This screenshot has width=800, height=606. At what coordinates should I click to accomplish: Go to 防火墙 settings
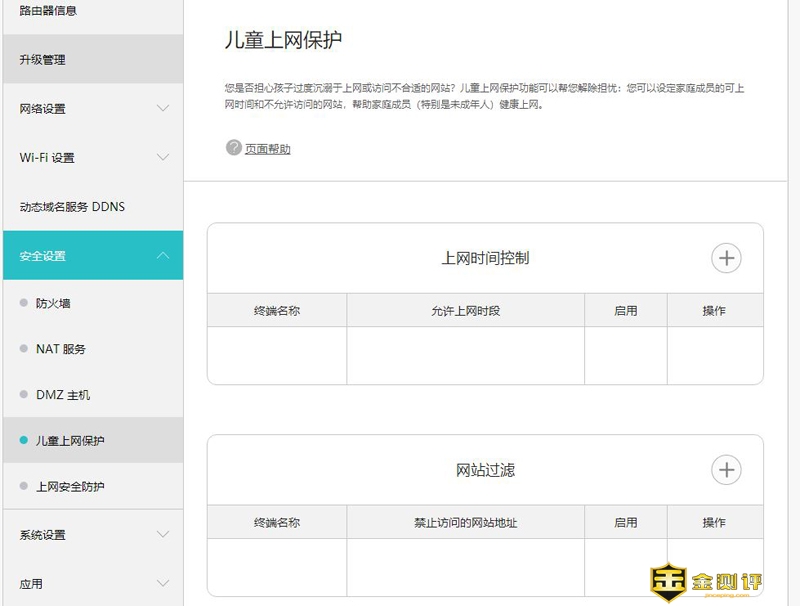pyautogui.click(x=53, y=303)
